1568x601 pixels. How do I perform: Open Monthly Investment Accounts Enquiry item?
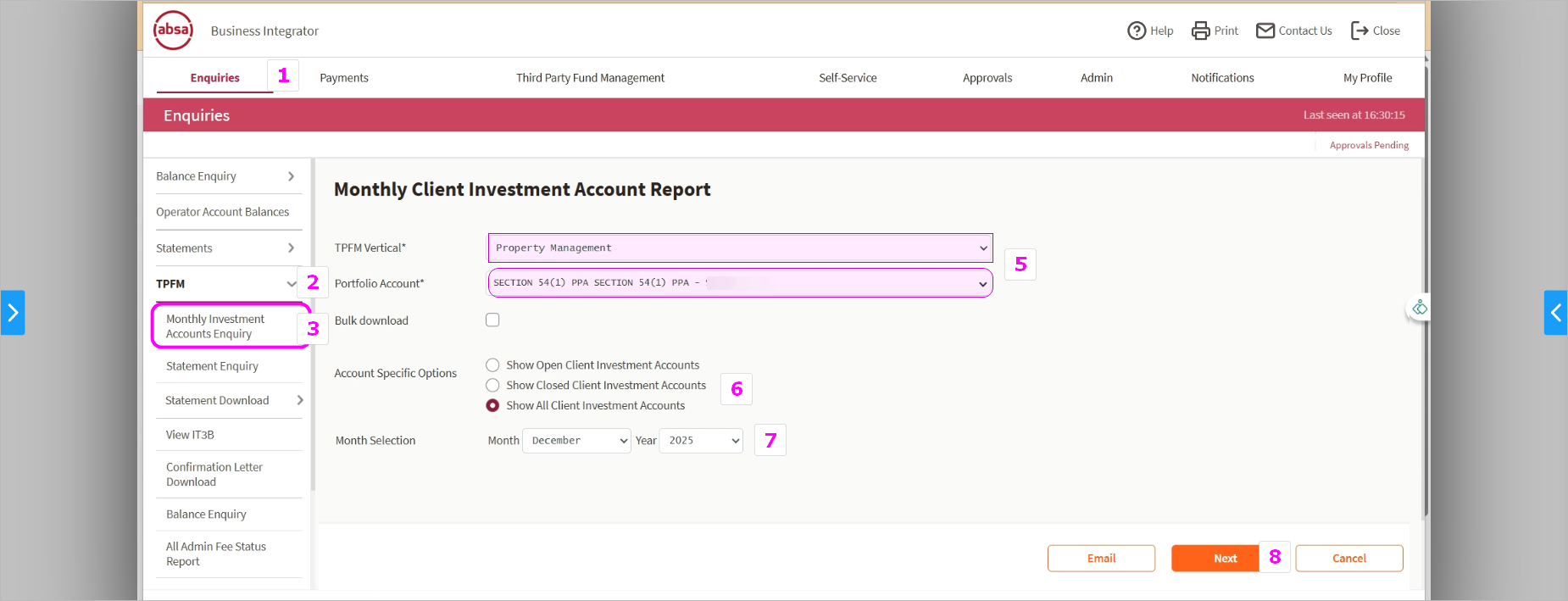[215, 326]
